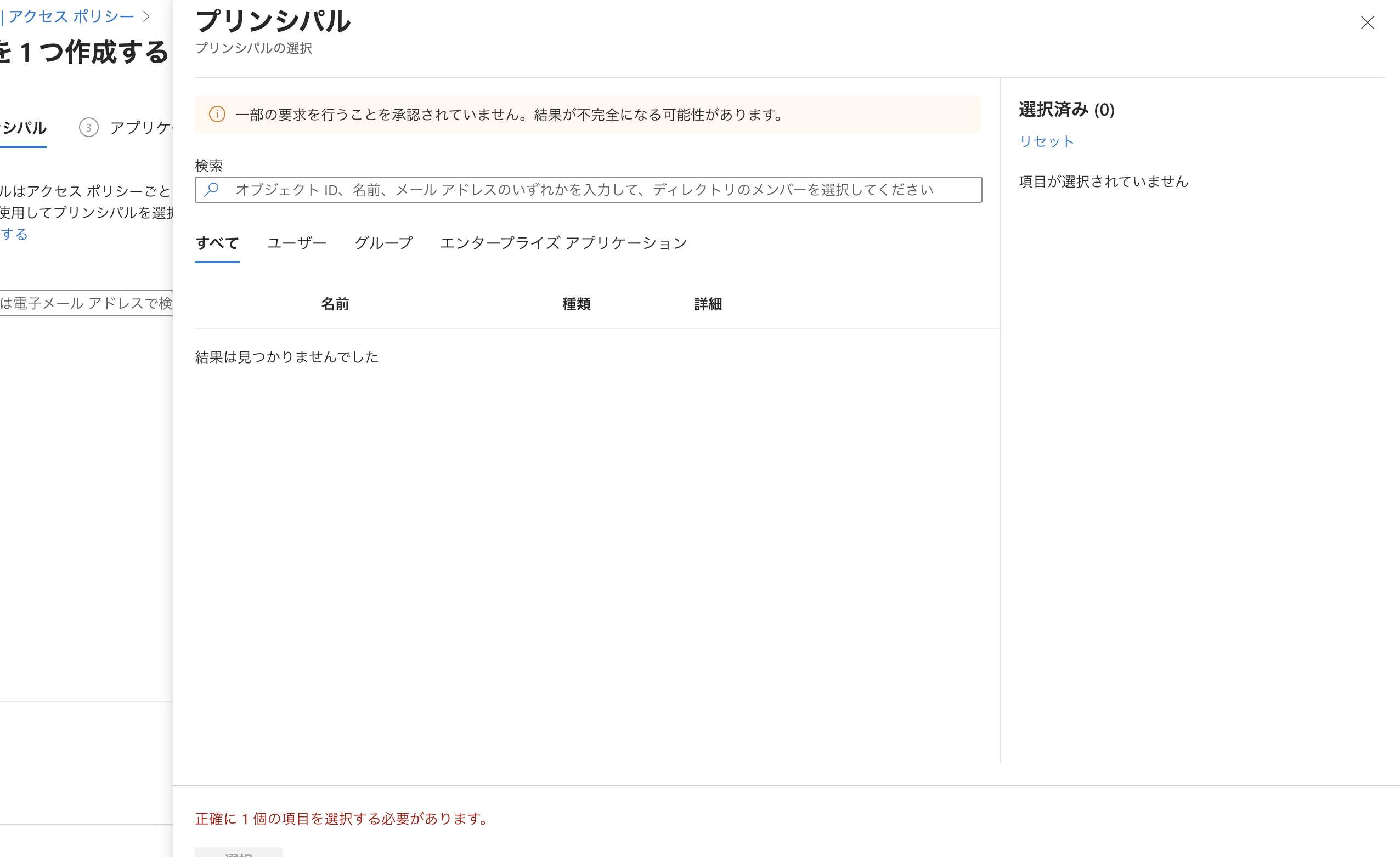Sort results by the 名前 column header

[334, 304]
